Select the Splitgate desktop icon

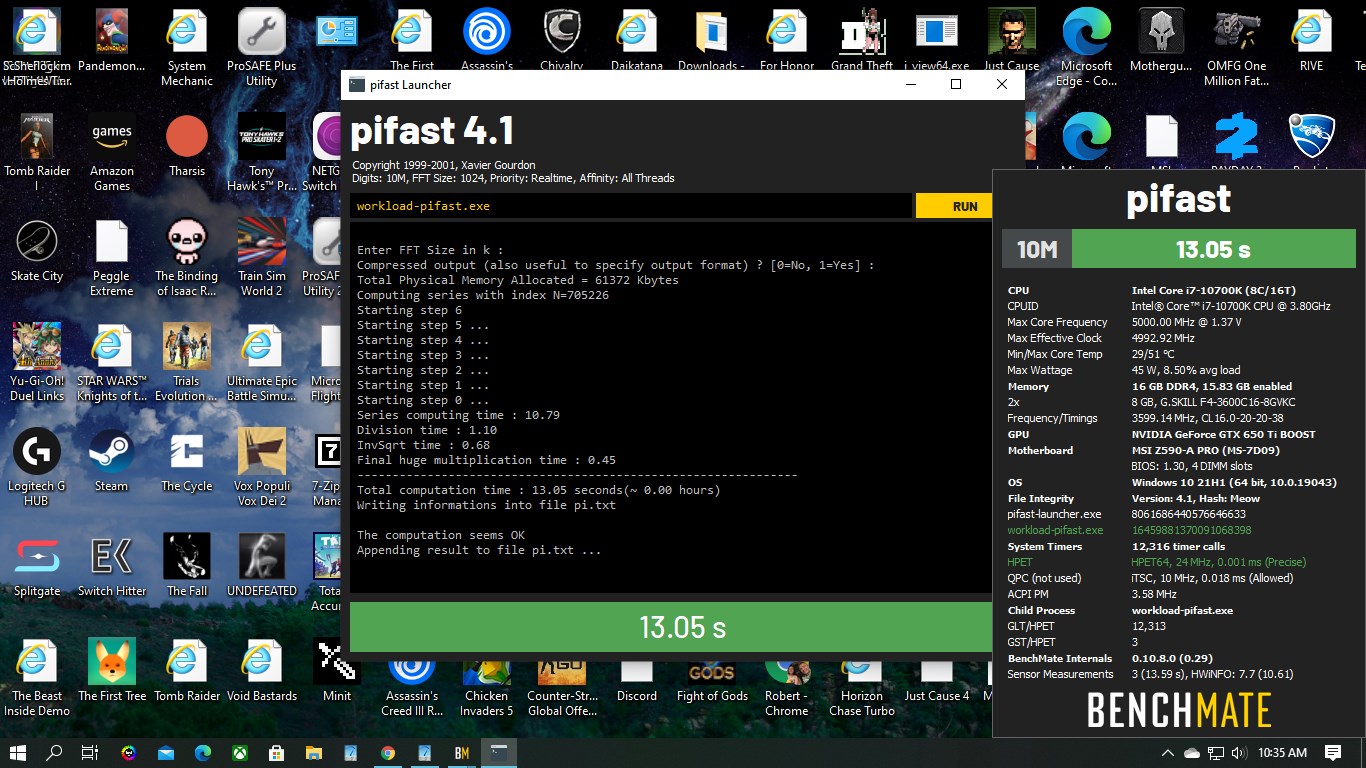pyautogui.click(x=37, y=565)
